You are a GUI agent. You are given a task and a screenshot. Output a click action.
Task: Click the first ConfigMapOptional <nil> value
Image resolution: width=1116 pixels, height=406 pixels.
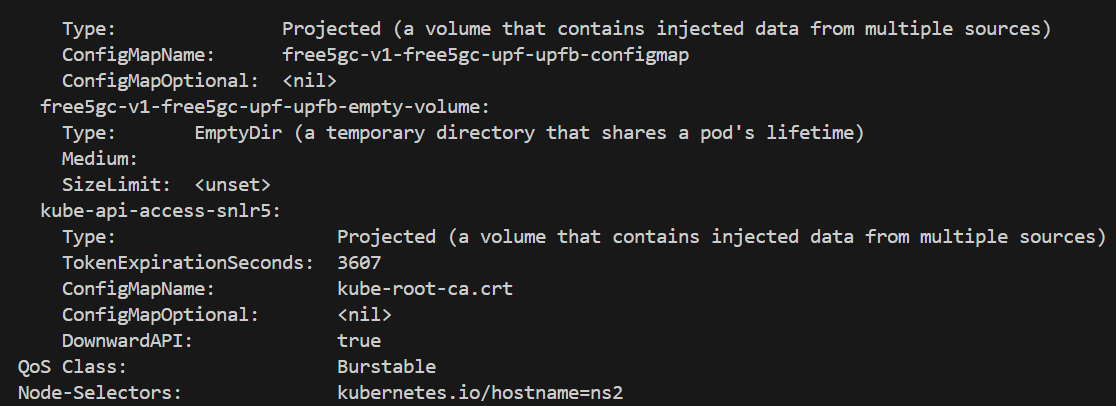[310, 81]
